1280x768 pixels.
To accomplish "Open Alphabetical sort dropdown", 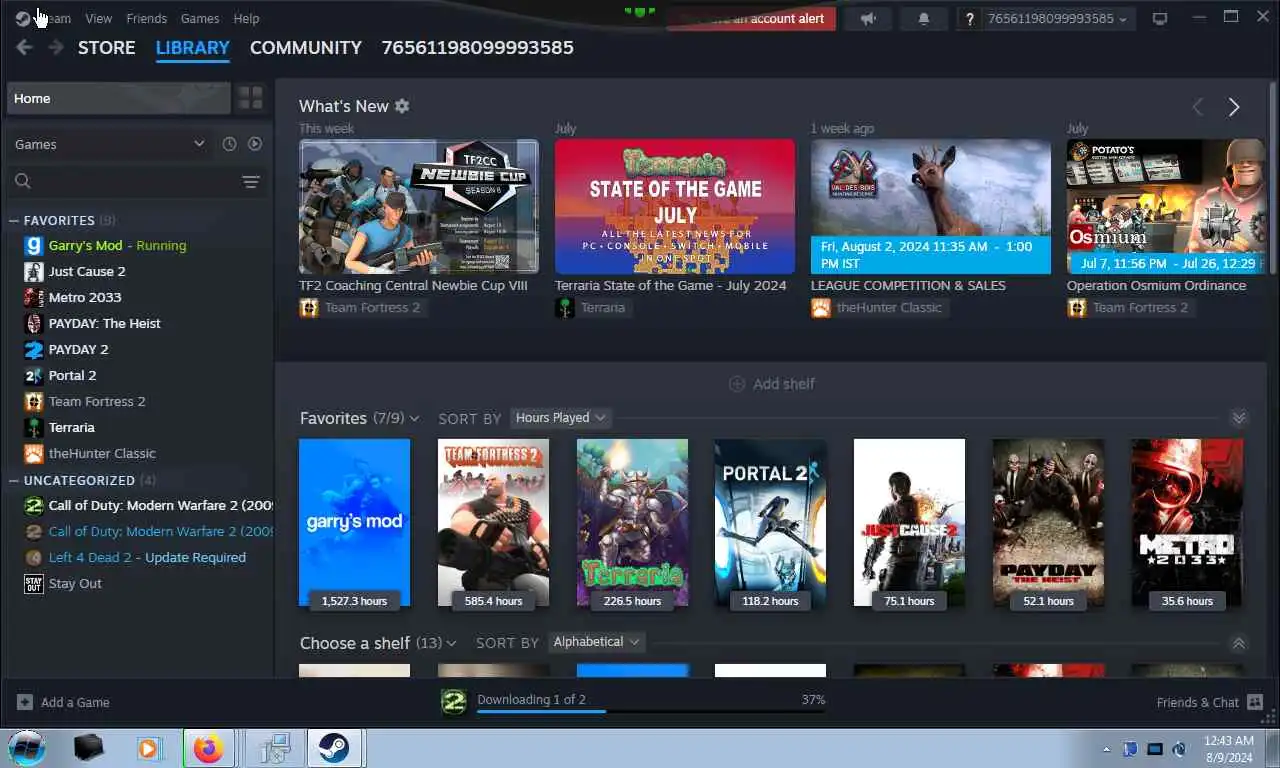I will (596, 642).
